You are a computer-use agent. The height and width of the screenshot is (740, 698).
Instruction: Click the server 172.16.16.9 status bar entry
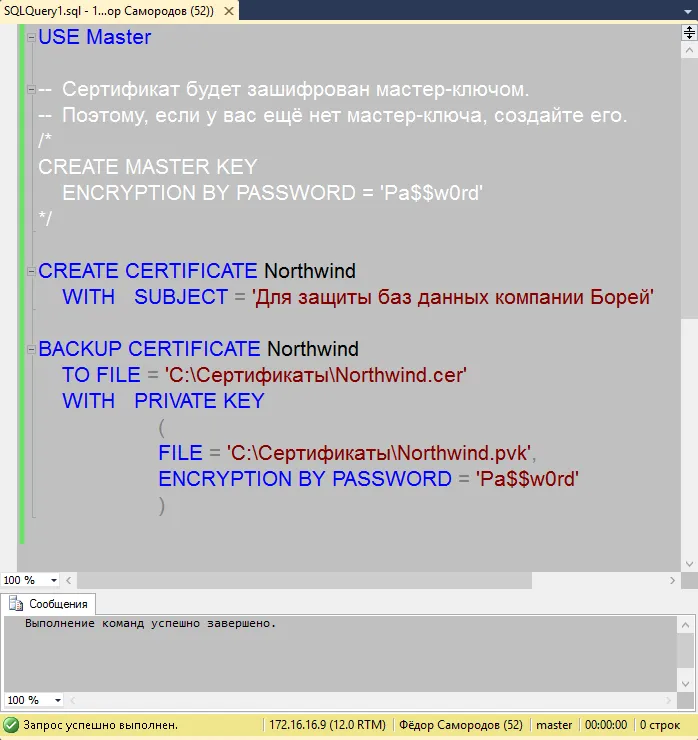point(327,724)
